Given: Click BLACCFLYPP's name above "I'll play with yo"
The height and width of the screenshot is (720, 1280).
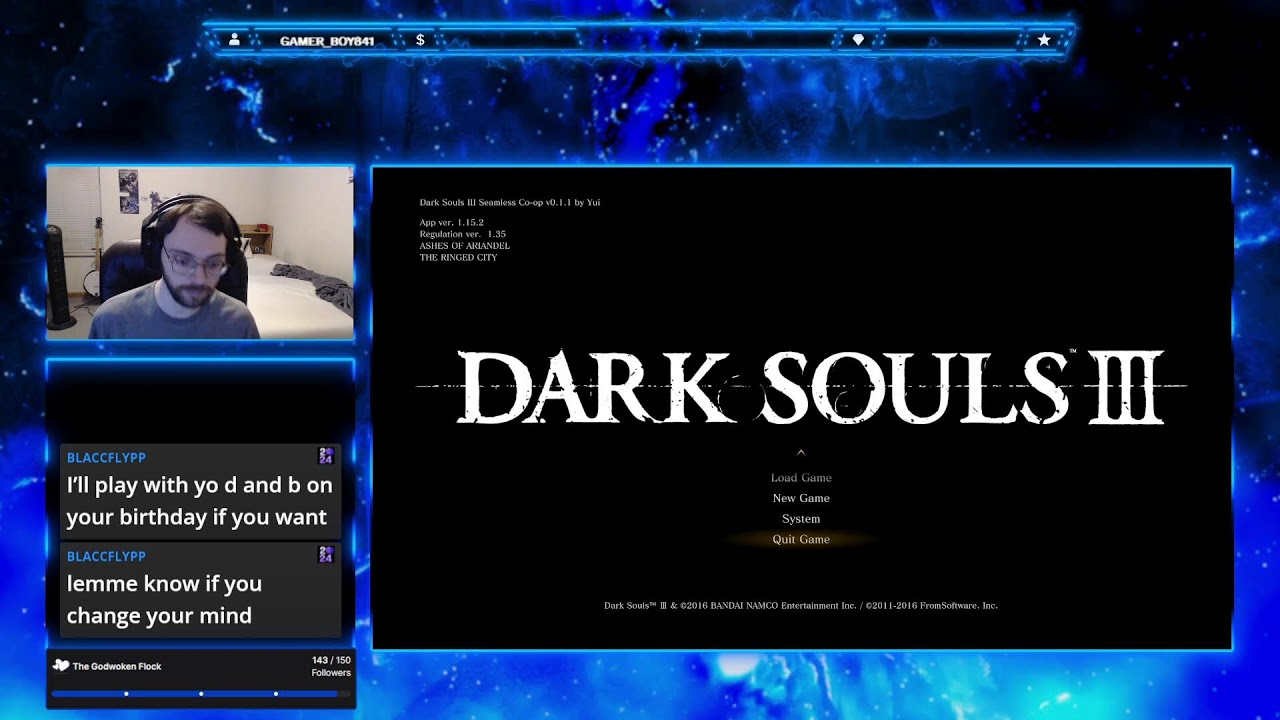Looking at the screenshot, I should tap(106, 457).
